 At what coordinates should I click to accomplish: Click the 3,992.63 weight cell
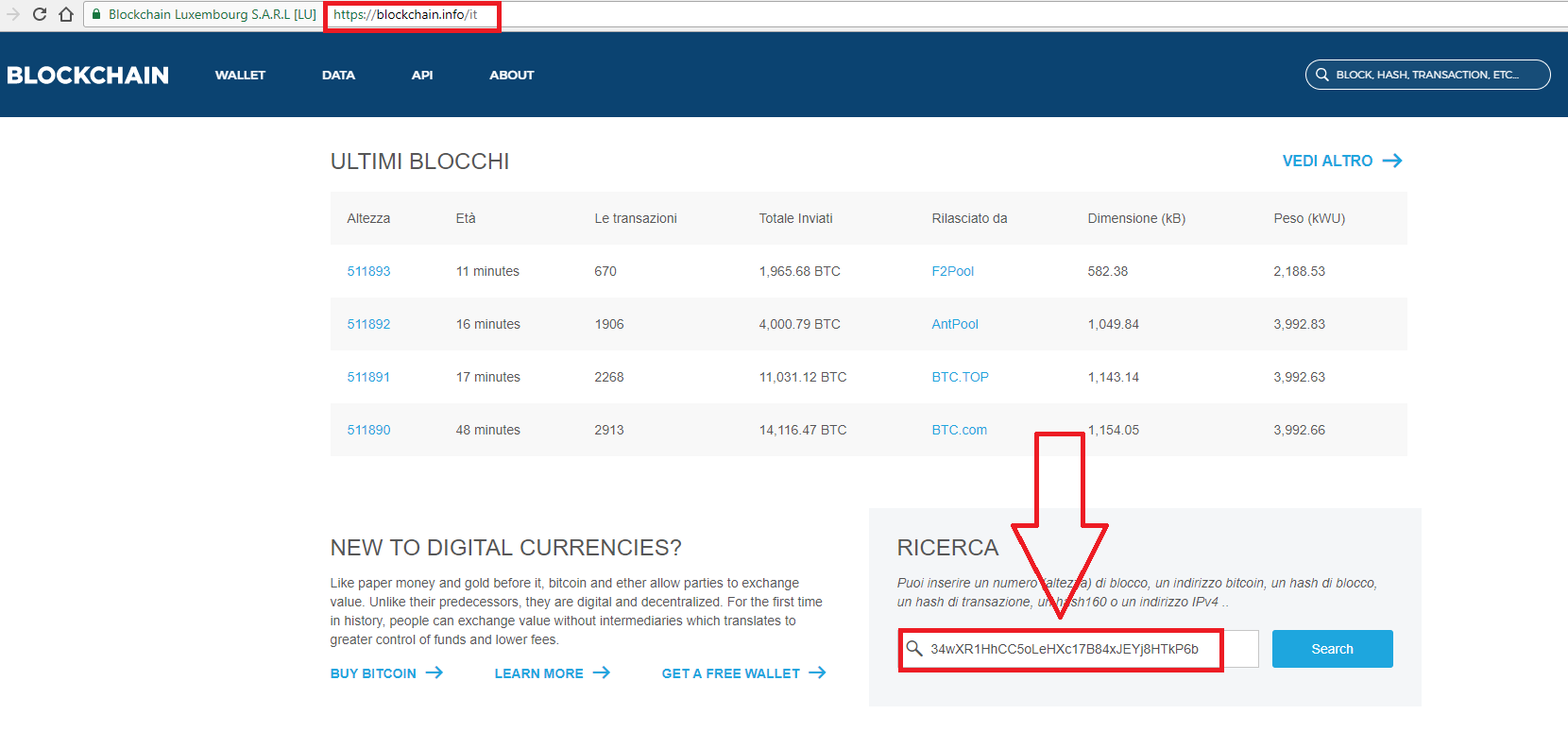(1299, 377)
